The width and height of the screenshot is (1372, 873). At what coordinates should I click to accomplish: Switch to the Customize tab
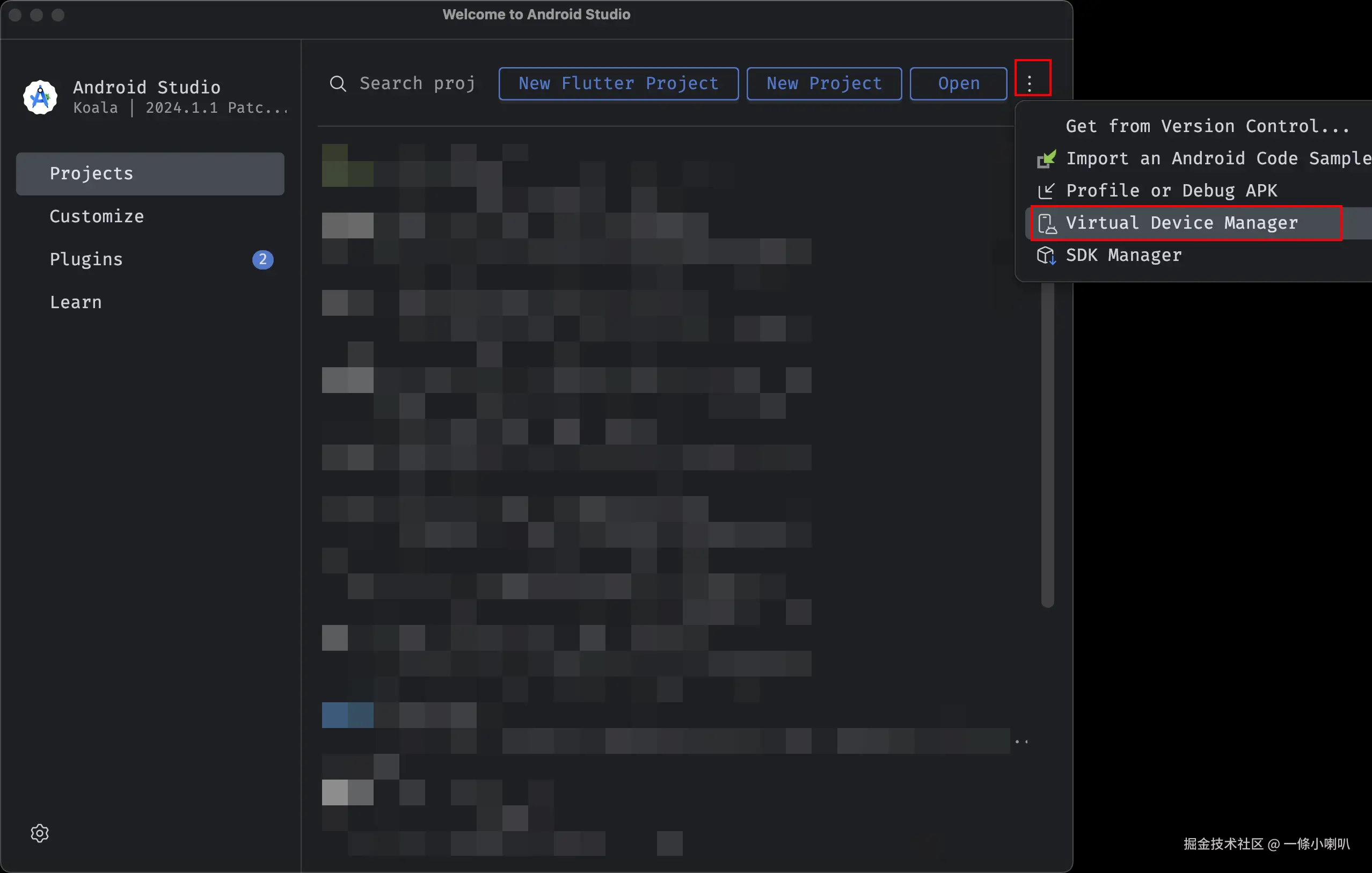click(97, 216)
